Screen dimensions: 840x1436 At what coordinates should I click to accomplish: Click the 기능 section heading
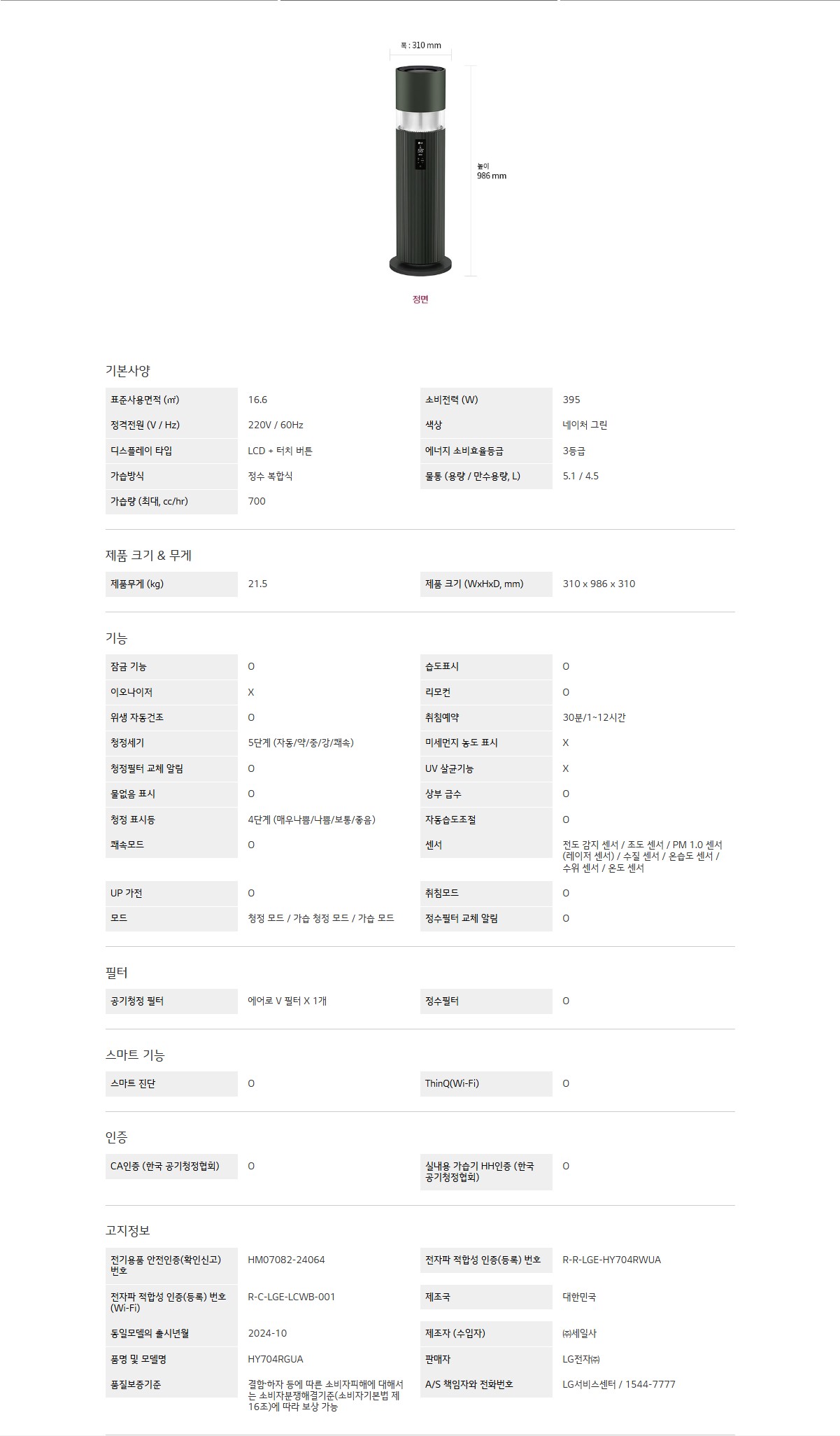116,638
